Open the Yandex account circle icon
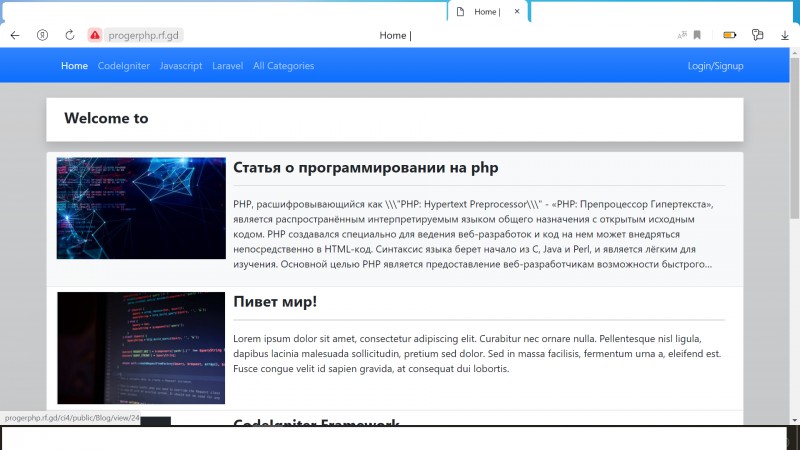This screenshot has width=800, height=450. coord(42,35)
